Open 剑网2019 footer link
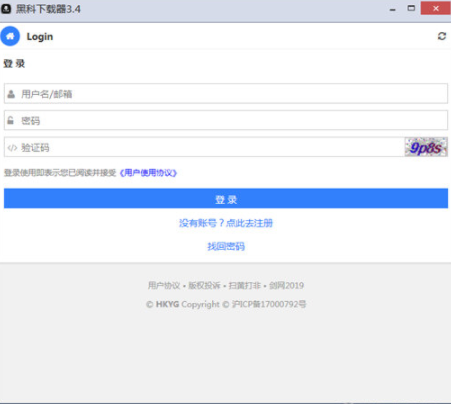Image resolution: width=451 pixels, height=404 pixels. 286,285
